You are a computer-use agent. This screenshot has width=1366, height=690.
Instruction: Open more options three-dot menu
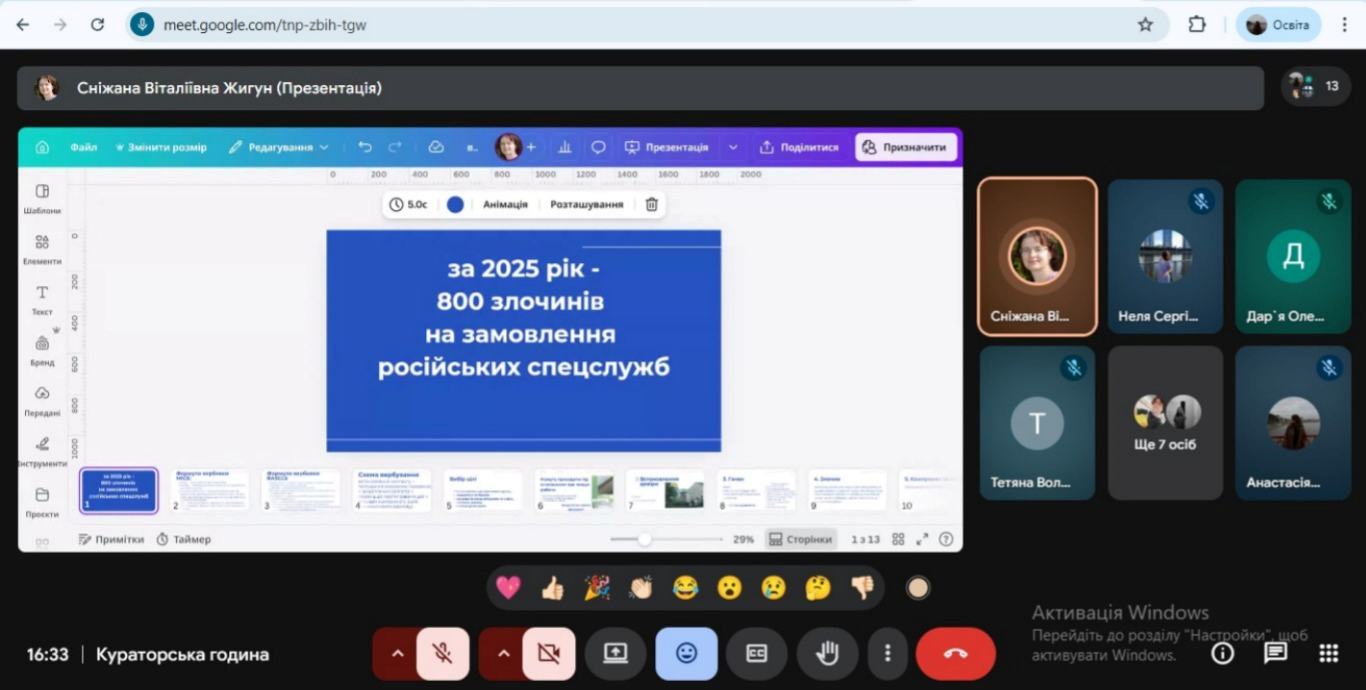(x=887, y=654)
